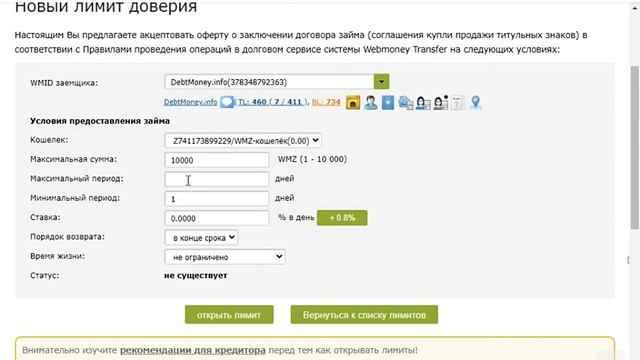The width and height of the screenshot is (640, 360).
Task: Open the Время жизни dropdown
Action: (225, 257)
